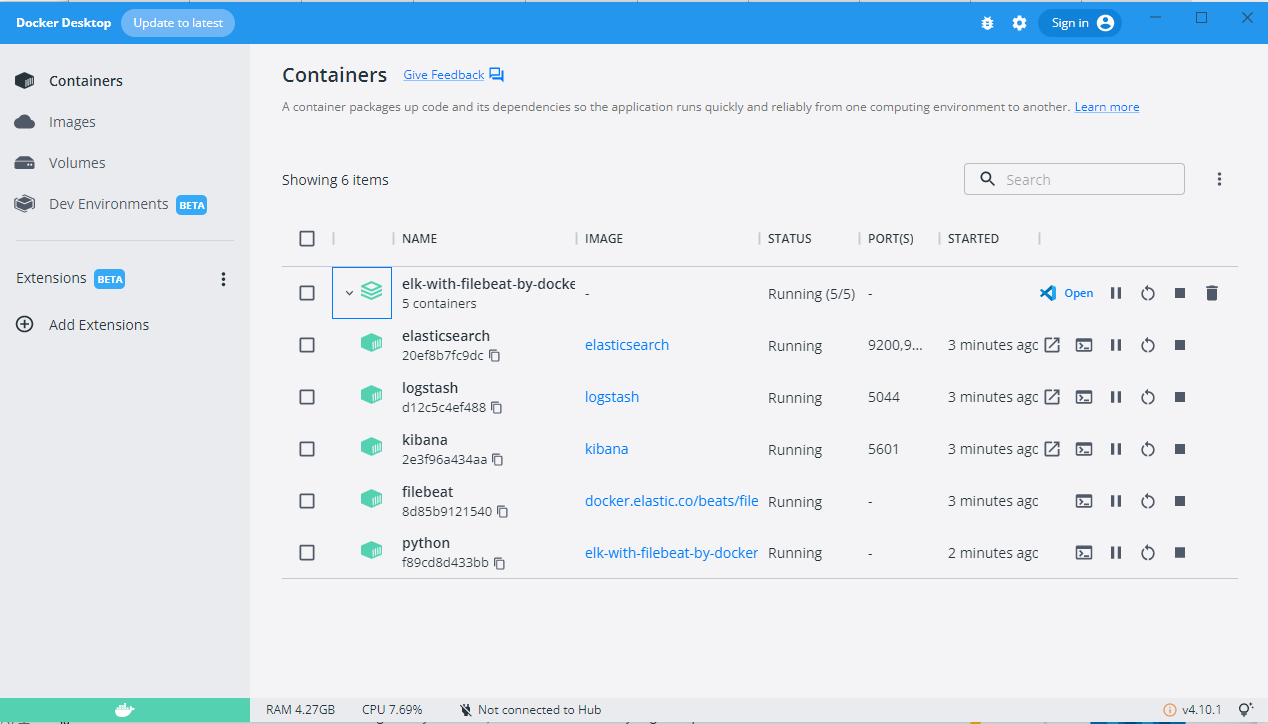1268x724 pixels.
Task: Select the filebeat container checkbox
Action: point(307,501)
